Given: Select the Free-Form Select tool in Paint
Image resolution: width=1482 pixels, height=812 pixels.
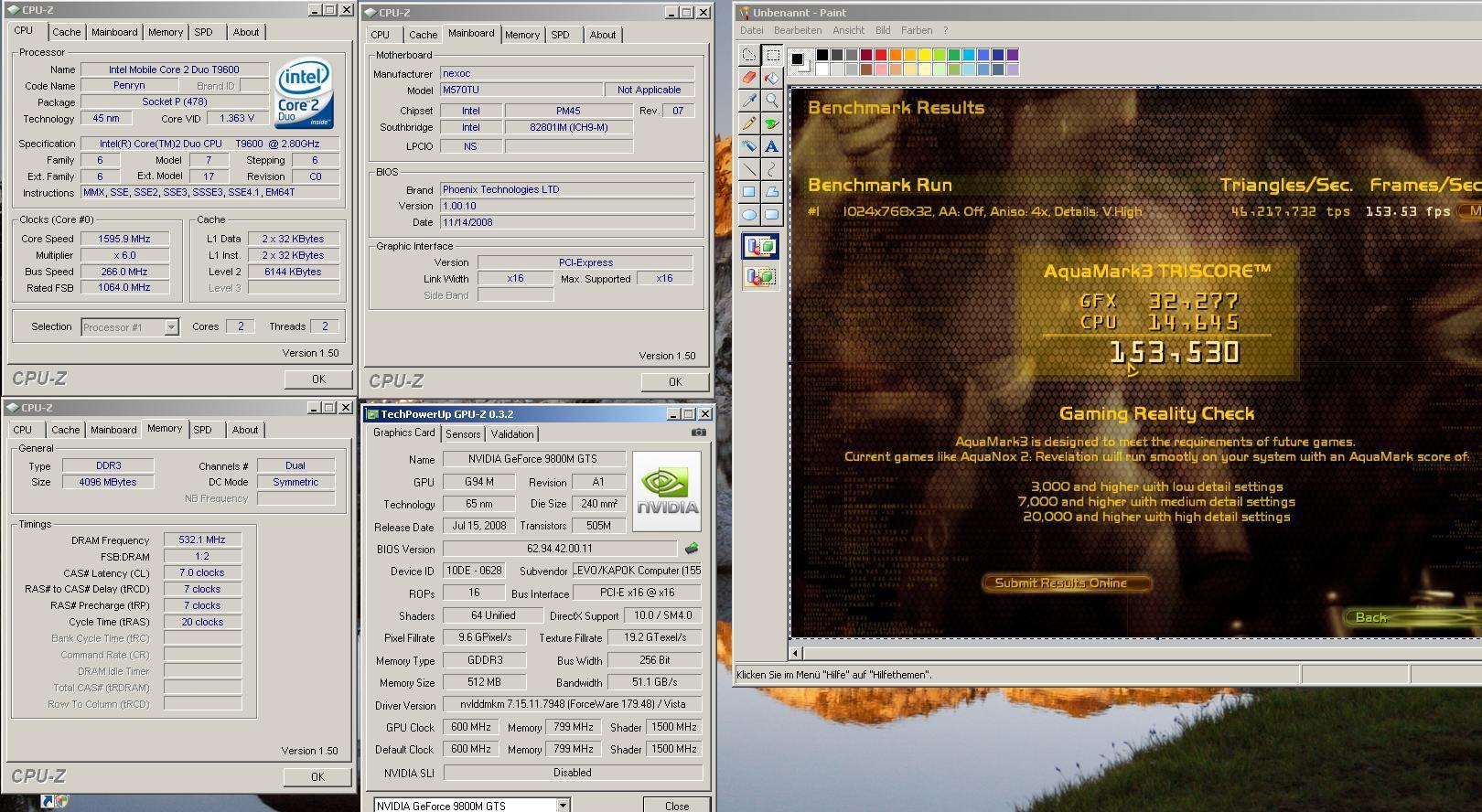Looking at the screenshot, I should (x=749, y=55).
